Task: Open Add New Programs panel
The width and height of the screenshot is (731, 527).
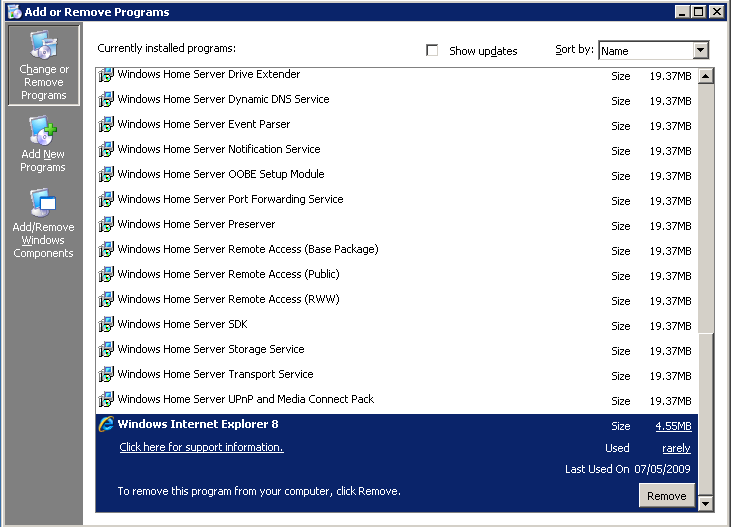Action: click(43, 144)
